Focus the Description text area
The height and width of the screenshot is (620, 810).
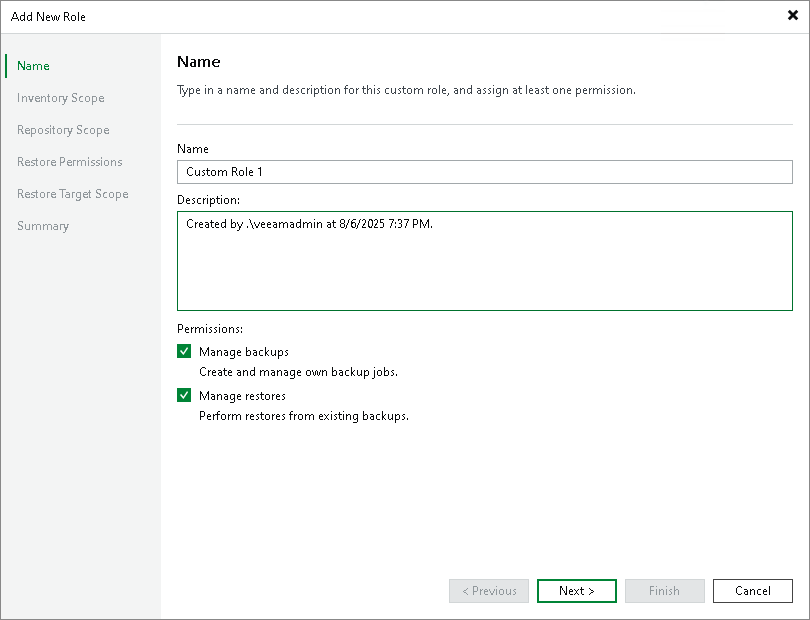pos(484,260)
